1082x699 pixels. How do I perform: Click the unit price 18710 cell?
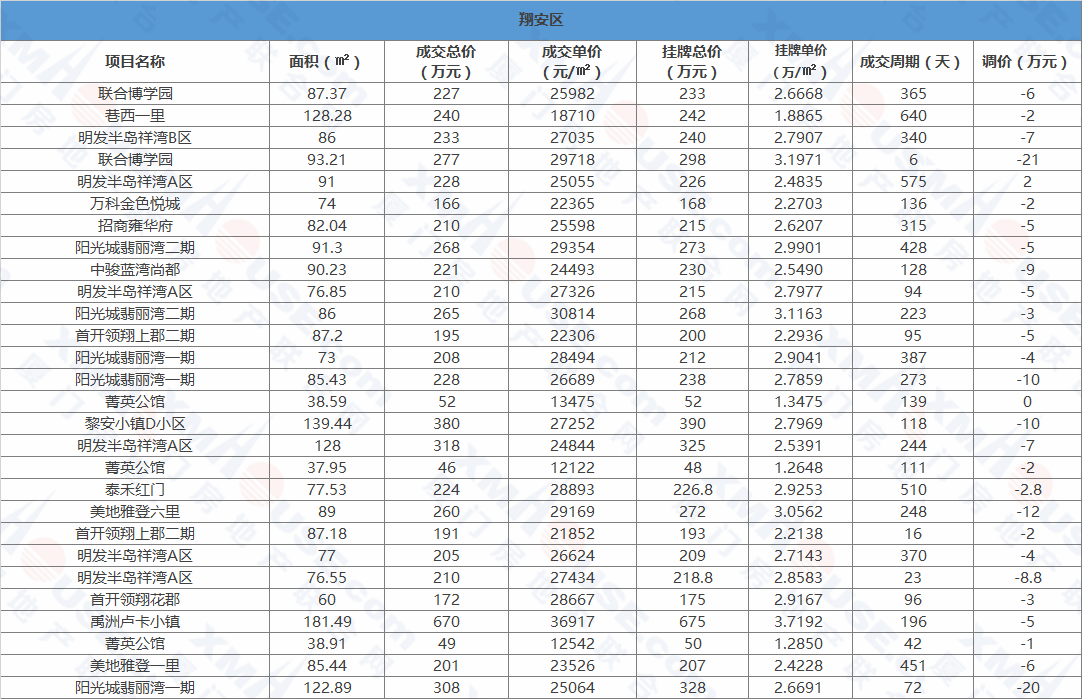tap(572, 115)
